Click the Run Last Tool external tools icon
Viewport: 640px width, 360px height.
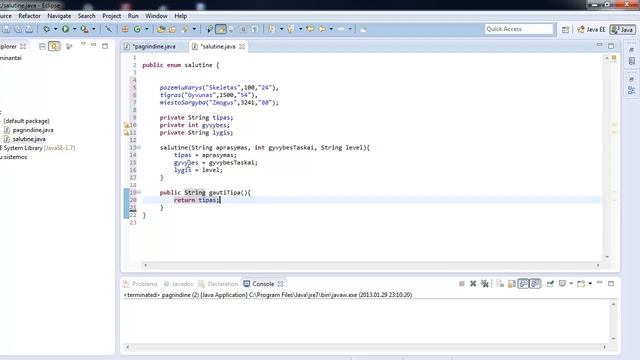84,29
